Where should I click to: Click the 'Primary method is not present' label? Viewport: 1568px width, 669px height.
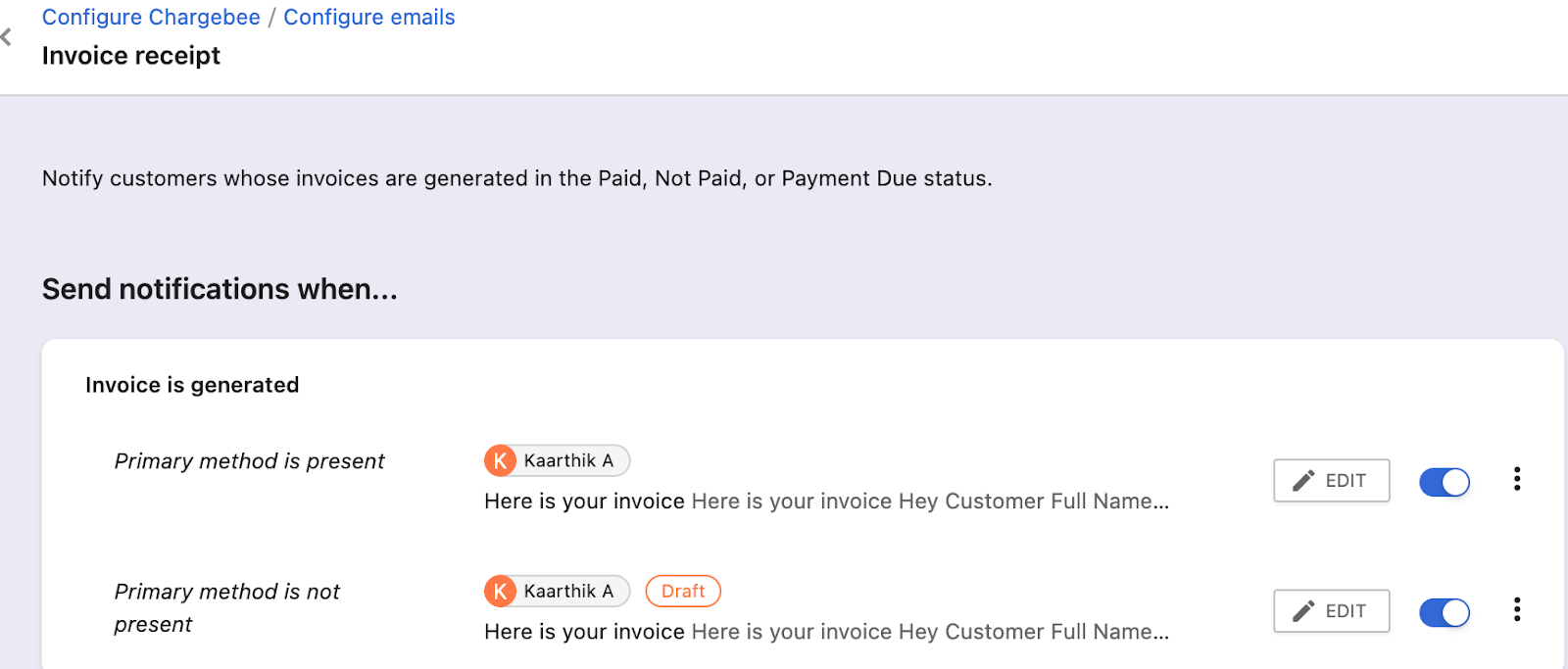(226, 607)
